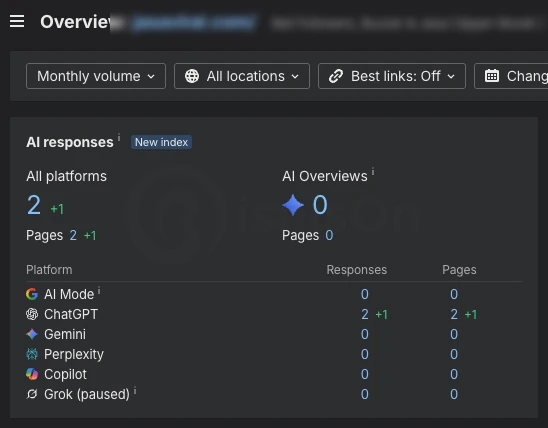Click the ChatGPT Responses value 2
Image resolution: width=548 pixels, height=428 pixels.
365,314
